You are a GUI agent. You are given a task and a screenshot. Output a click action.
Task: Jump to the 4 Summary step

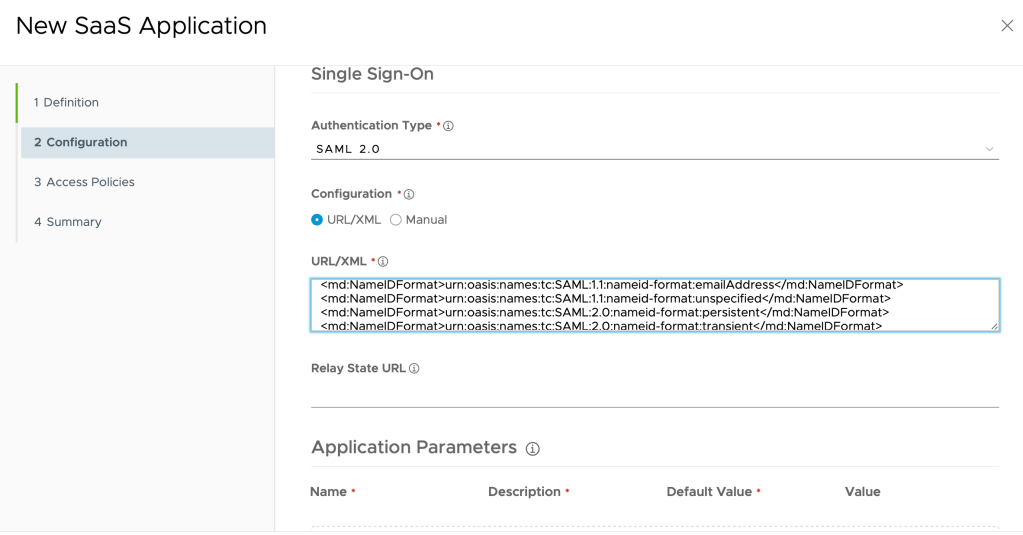[x=68, y=222]
